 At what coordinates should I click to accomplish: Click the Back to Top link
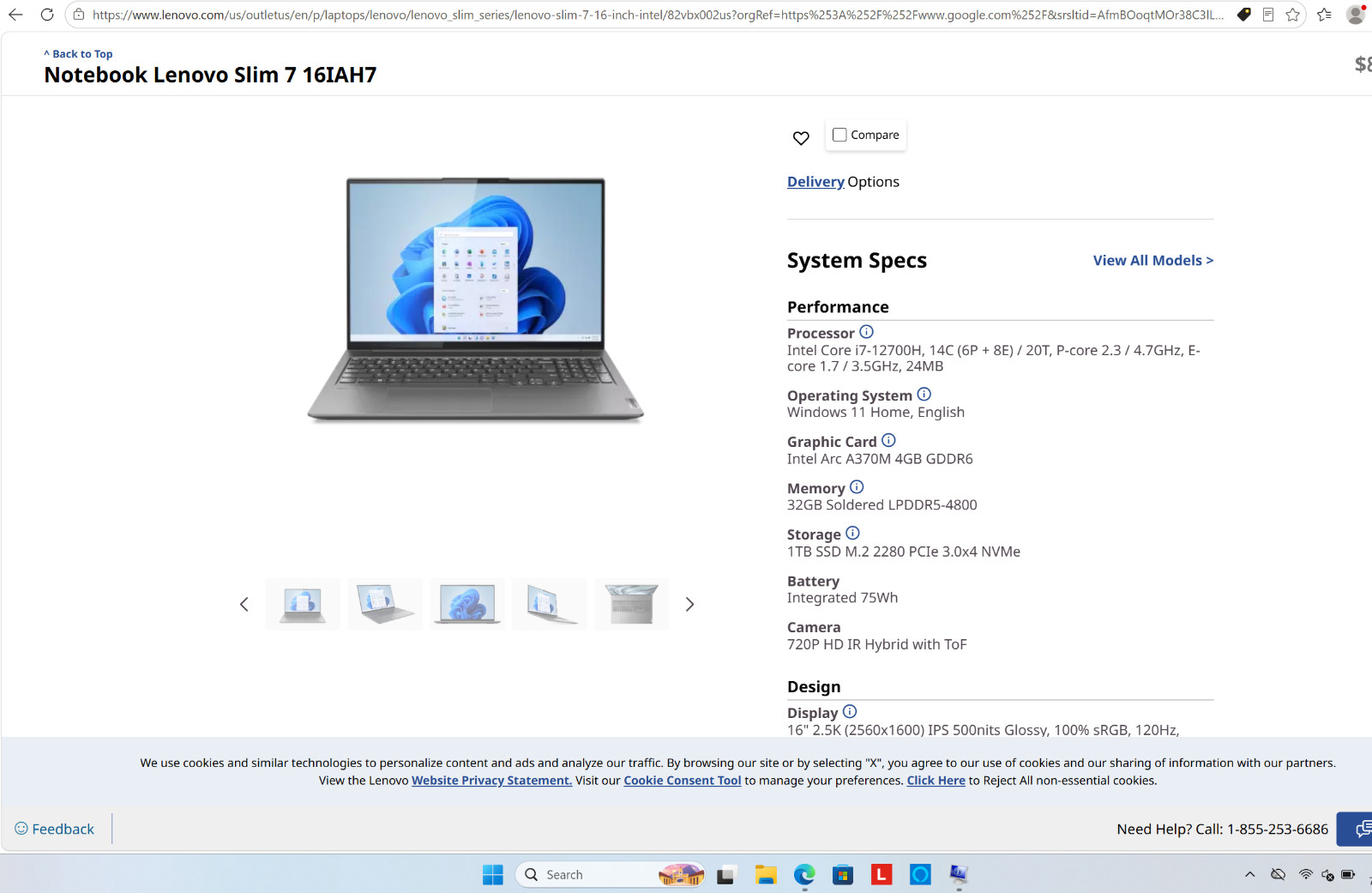(79, 54)
